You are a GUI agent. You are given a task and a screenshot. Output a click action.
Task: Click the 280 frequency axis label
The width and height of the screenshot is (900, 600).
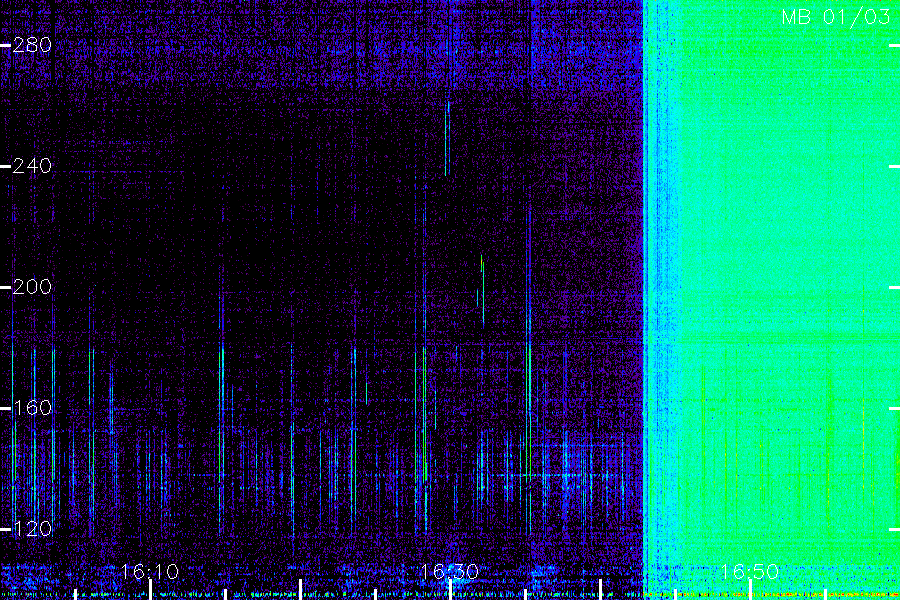[32, 45]
